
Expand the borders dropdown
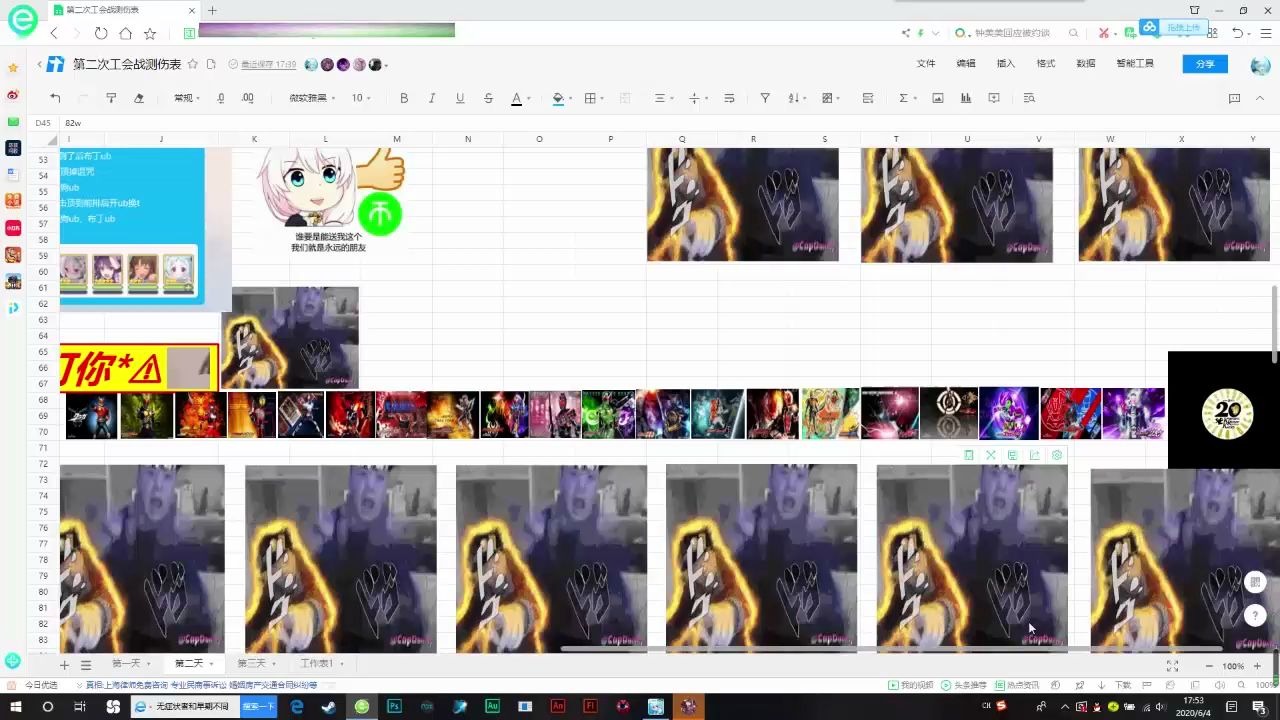[x=603, y=98]
